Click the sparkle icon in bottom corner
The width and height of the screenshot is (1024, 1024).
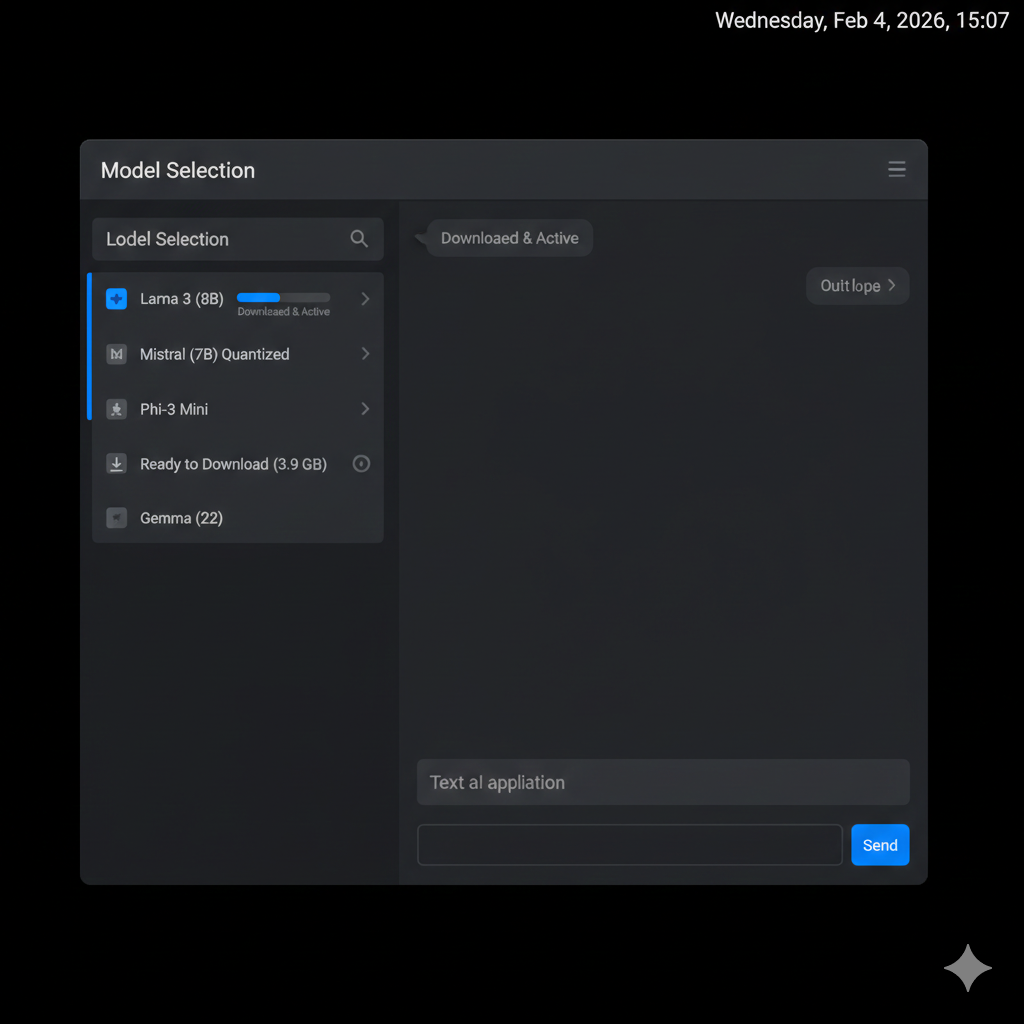click(967, 968)
